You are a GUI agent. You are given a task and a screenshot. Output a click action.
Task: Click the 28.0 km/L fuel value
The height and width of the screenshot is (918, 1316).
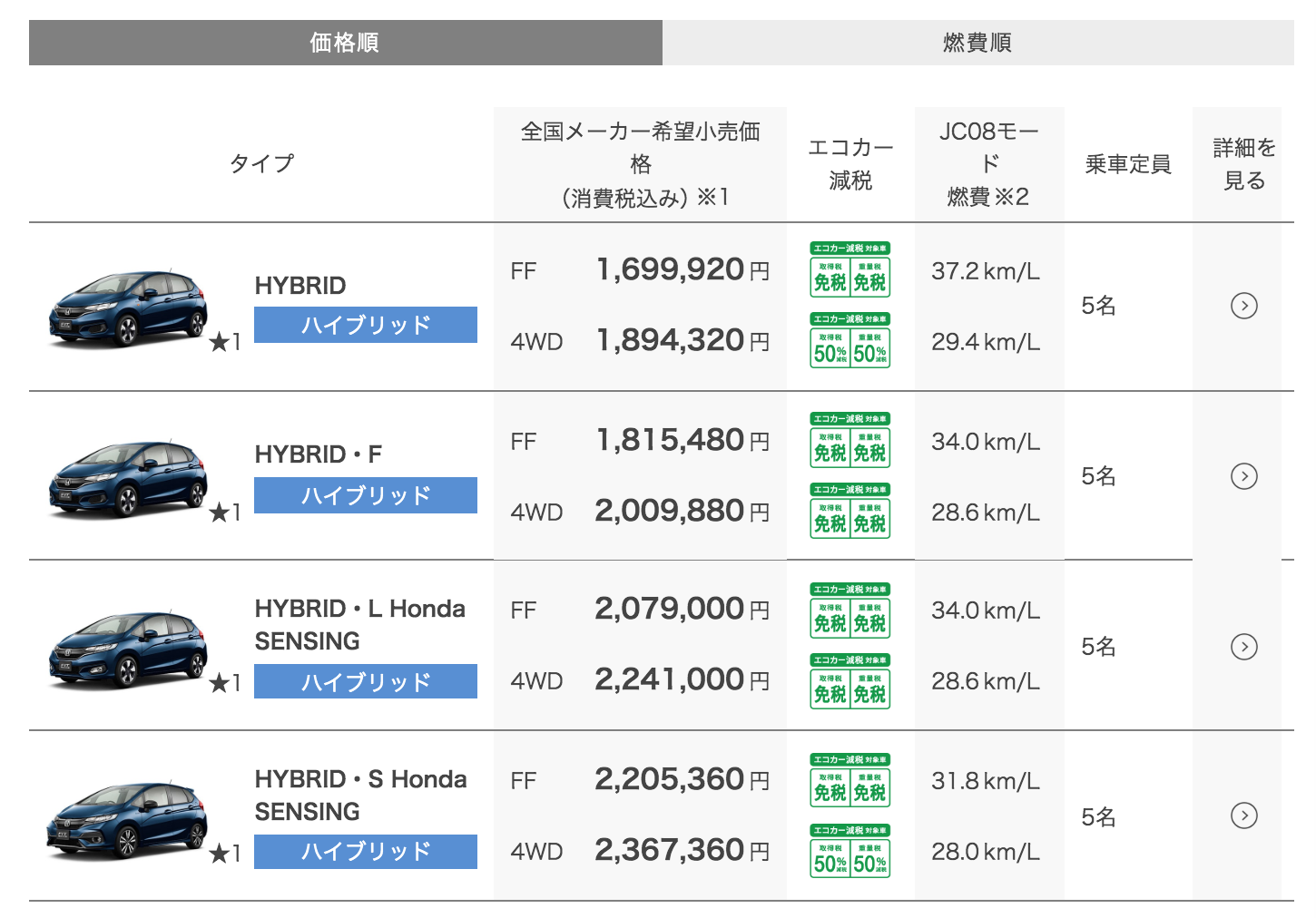[986, 852]
